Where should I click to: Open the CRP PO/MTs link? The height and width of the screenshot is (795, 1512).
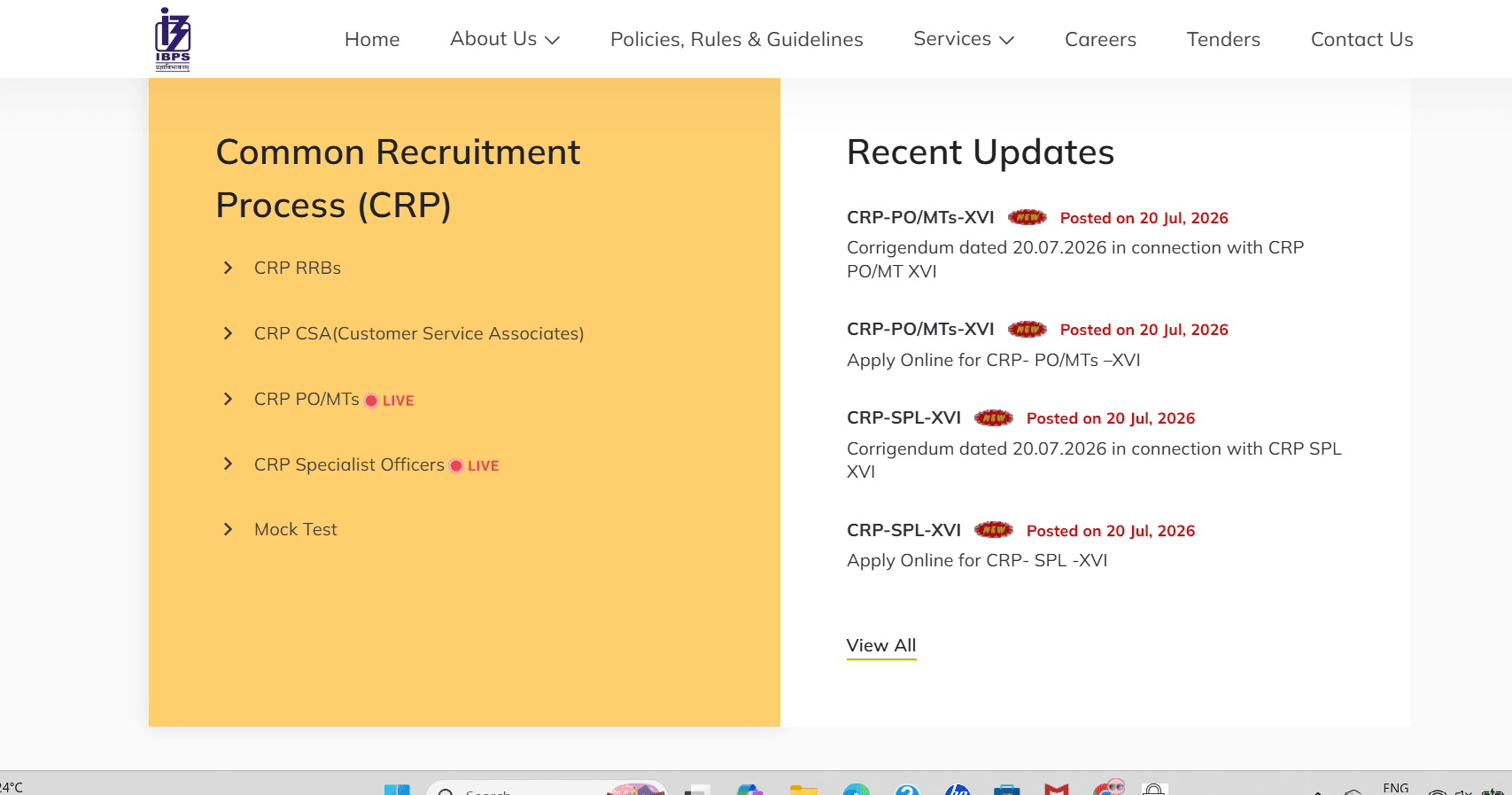tap(306, 399)
